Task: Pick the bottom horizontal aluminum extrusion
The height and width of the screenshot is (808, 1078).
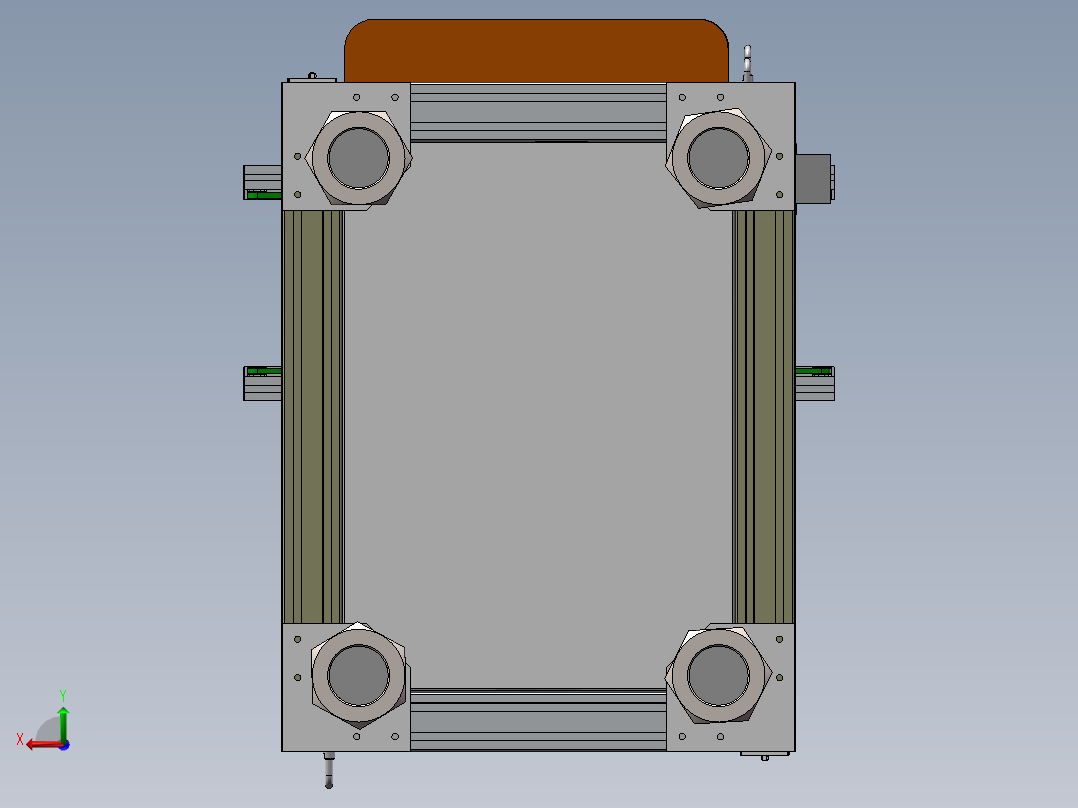Action: click(538, 720)
